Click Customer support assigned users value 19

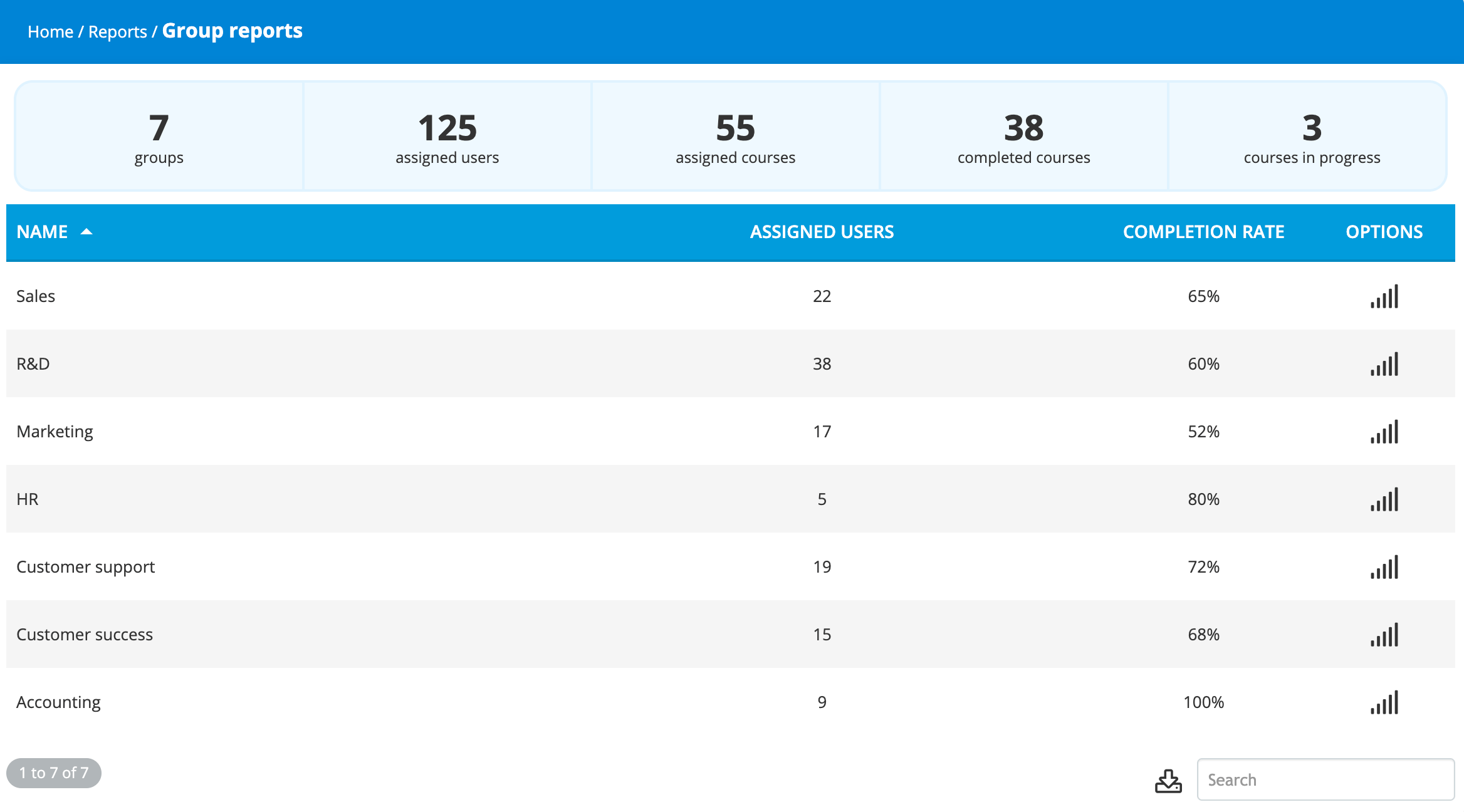tap(822, 567)
